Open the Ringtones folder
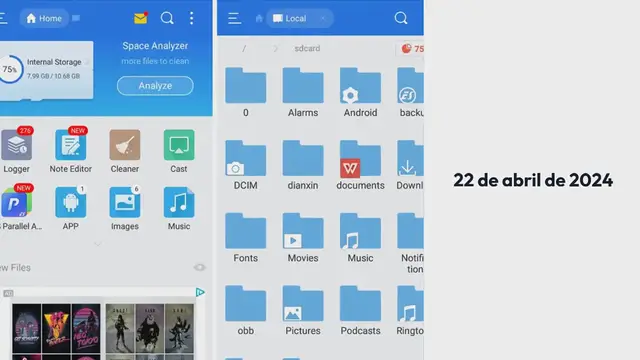This screenshot has width=640, height=360. pyautogui.click(x=410, y=304)
